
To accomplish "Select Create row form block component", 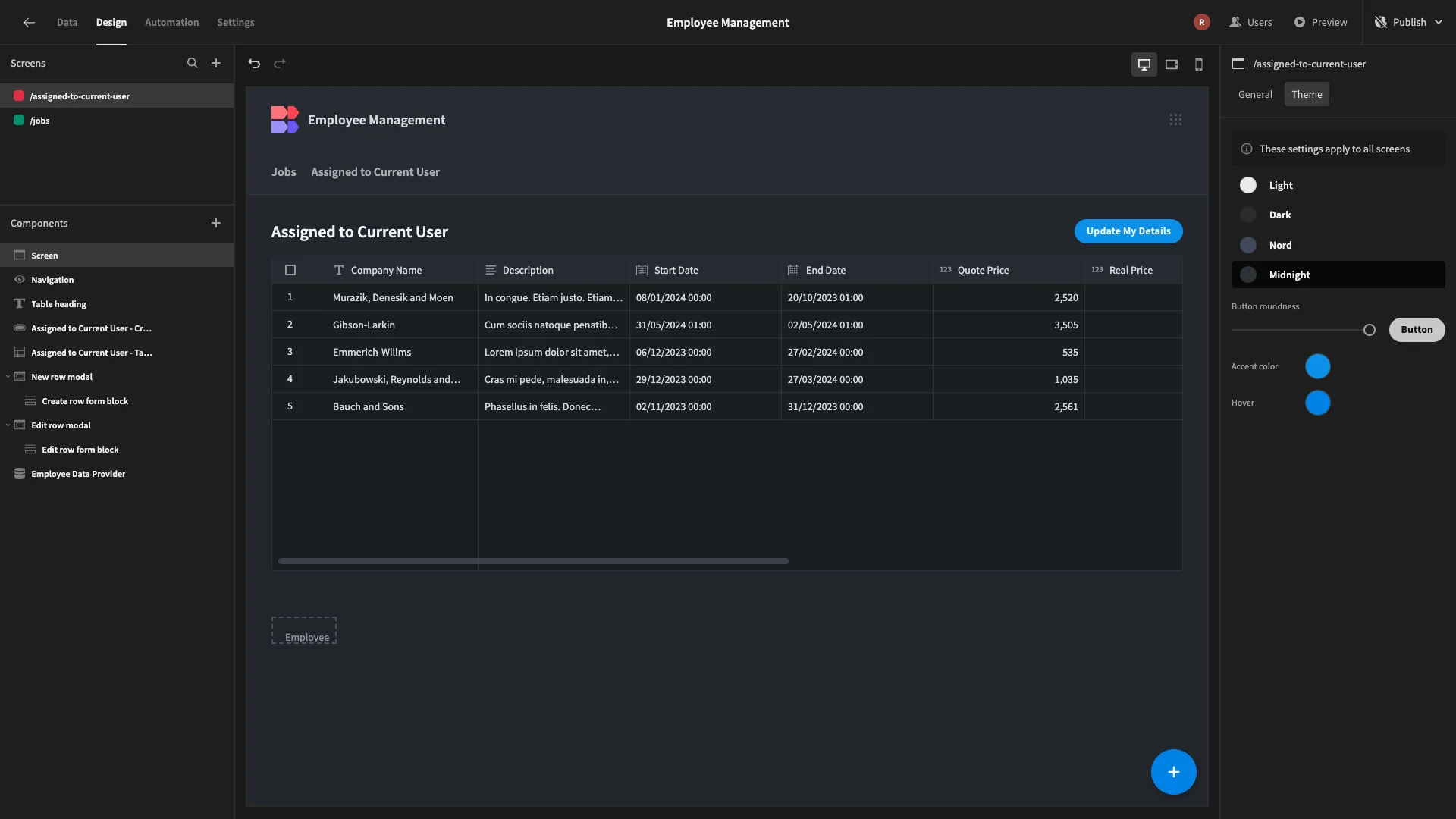I will tap(117, 401).
